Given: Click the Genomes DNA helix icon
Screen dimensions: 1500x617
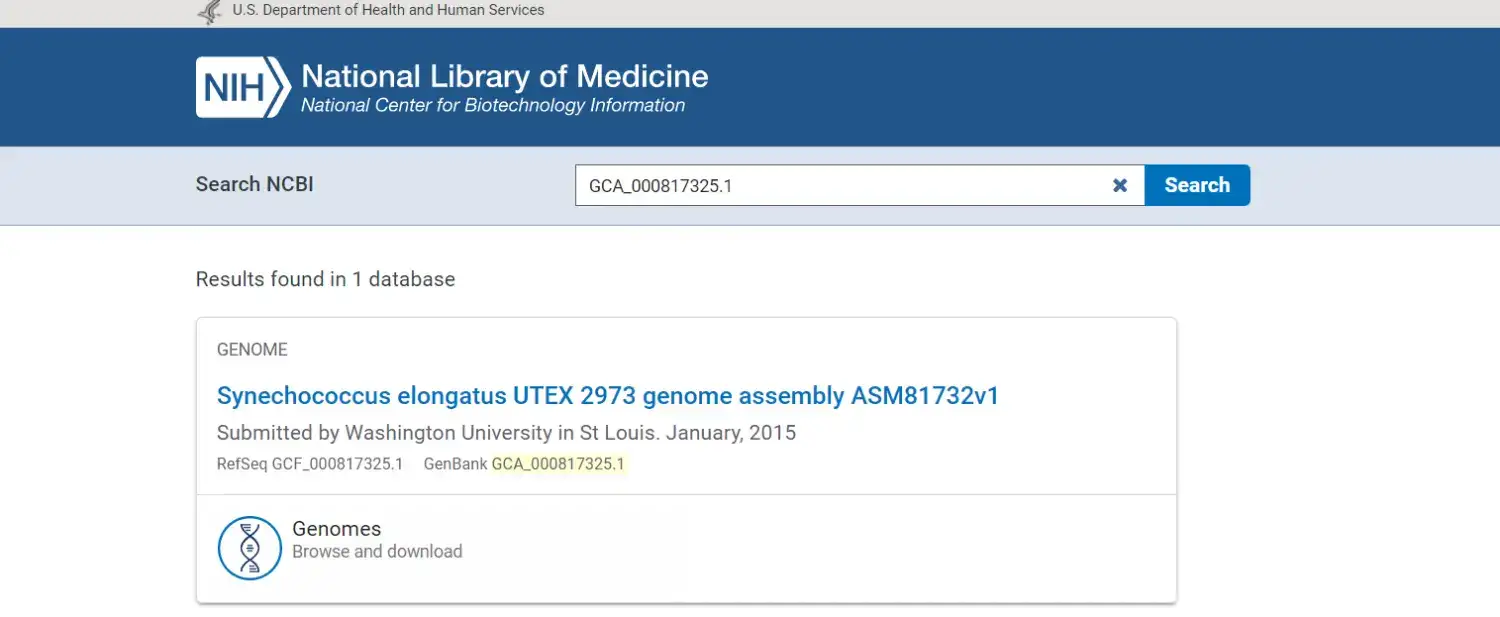Looking at the screenshot, I should click(250, 548).
